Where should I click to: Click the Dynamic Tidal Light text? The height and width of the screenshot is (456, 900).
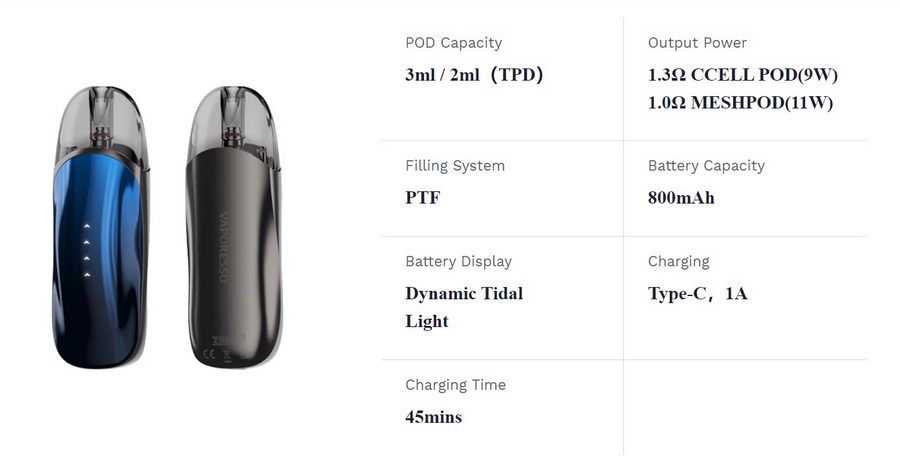point(464,307)
